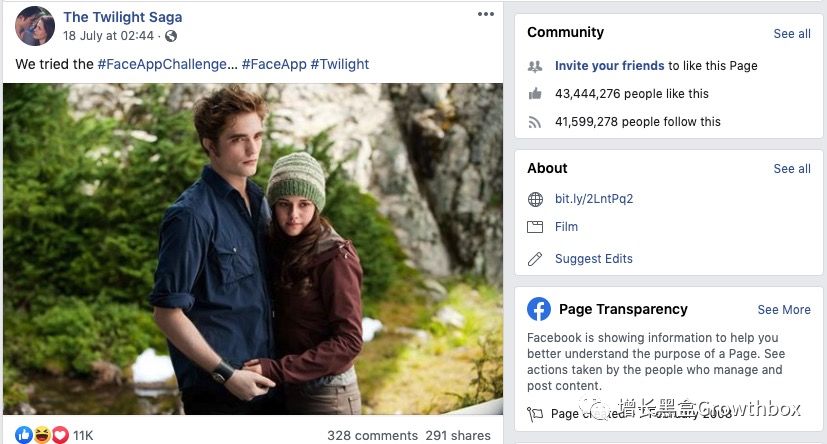This screenshot has height=444, width=827.
Task: Click See all in Community section
Action: [x=792, y=33]
